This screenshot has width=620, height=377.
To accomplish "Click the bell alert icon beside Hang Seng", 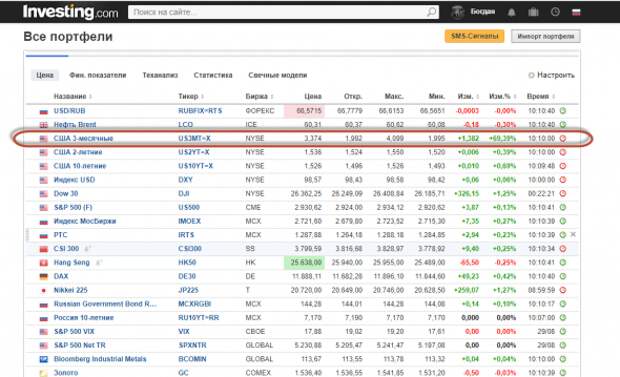I will point(98,262).
